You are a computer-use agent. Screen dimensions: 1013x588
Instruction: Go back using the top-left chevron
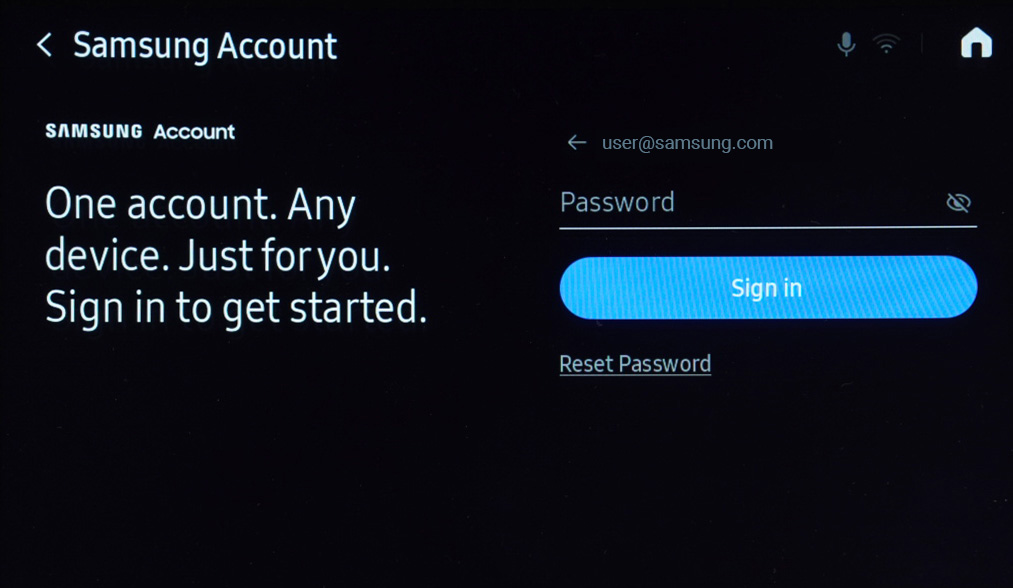[x=44, y=45]
